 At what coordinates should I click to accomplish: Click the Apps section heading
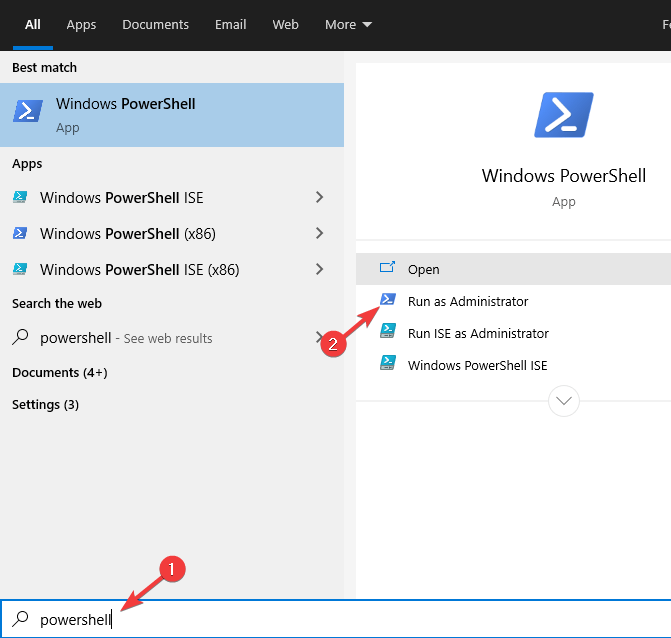(27, 164)
